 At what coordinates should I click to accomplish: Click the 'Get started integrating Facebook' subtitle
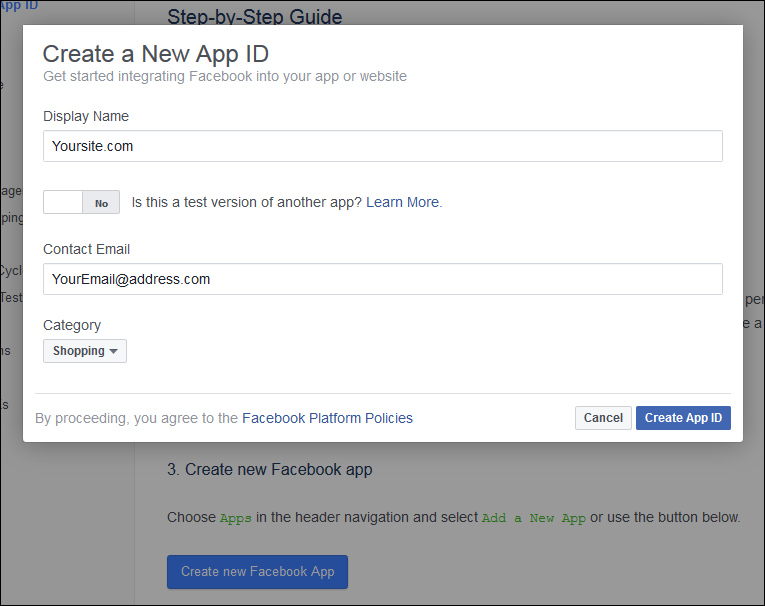click(225, 76)
